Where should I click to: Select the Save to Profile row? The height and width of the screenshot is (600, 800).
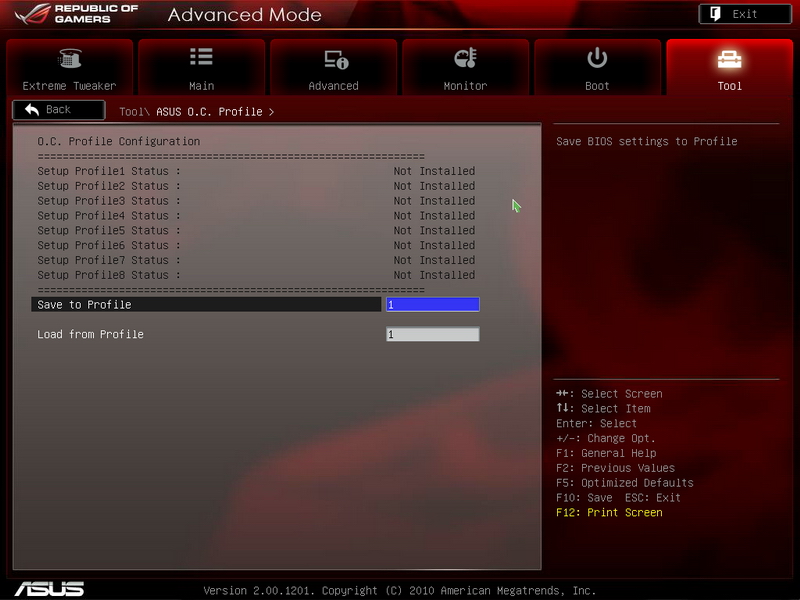[206, 305]
